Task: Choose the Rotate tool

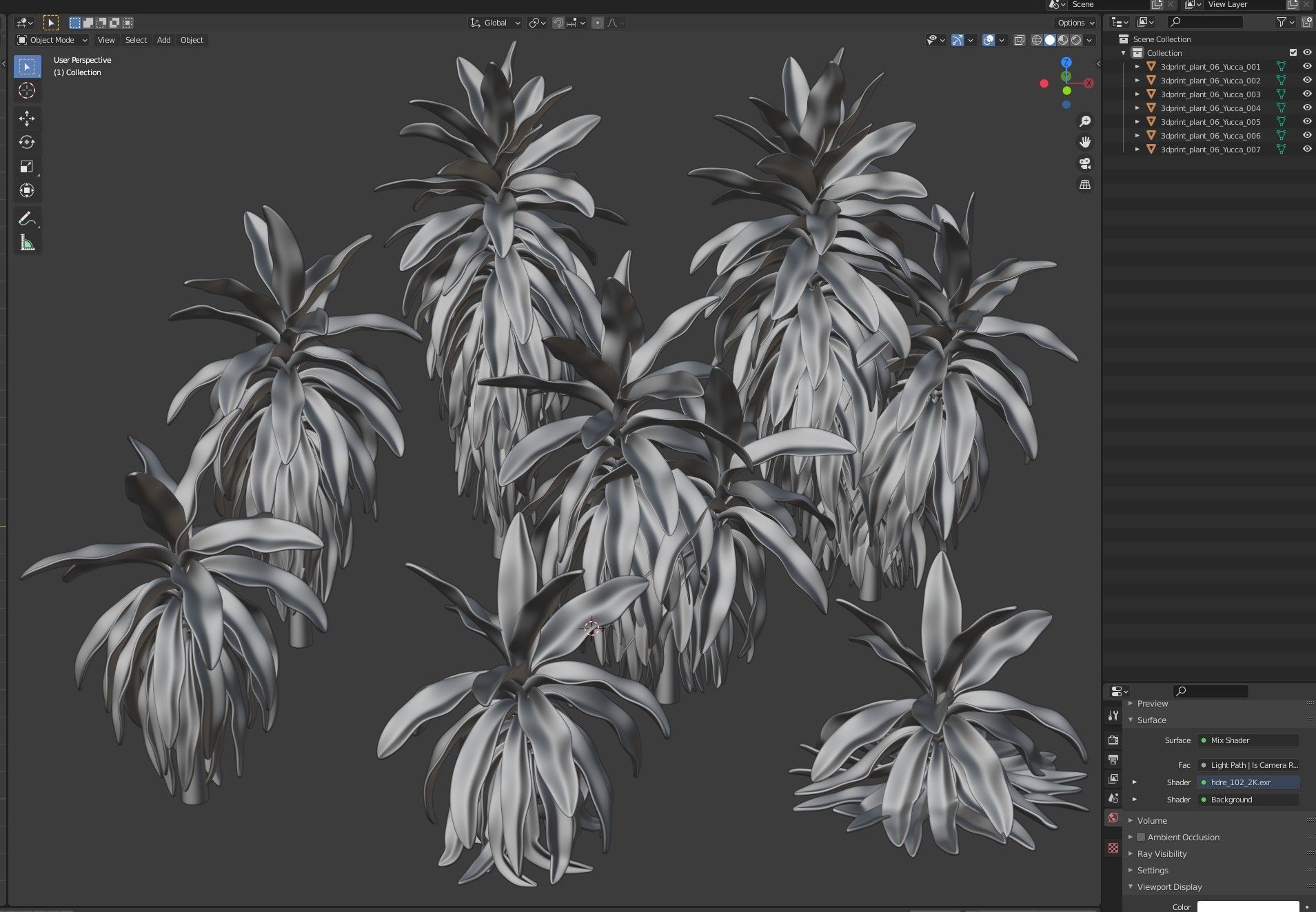Action: (27, 143)
